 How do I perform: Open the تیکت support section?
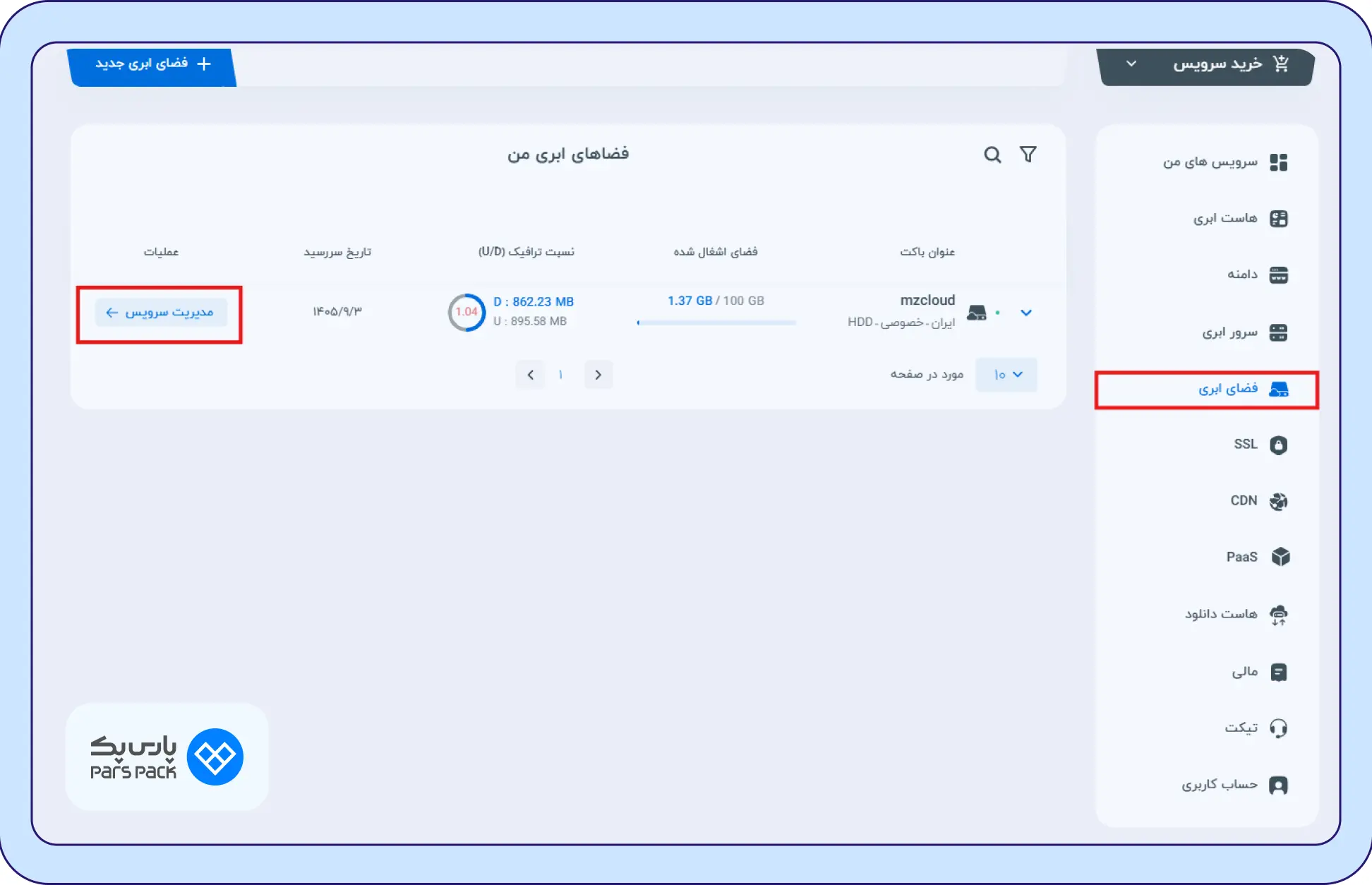pos(1280,728)
